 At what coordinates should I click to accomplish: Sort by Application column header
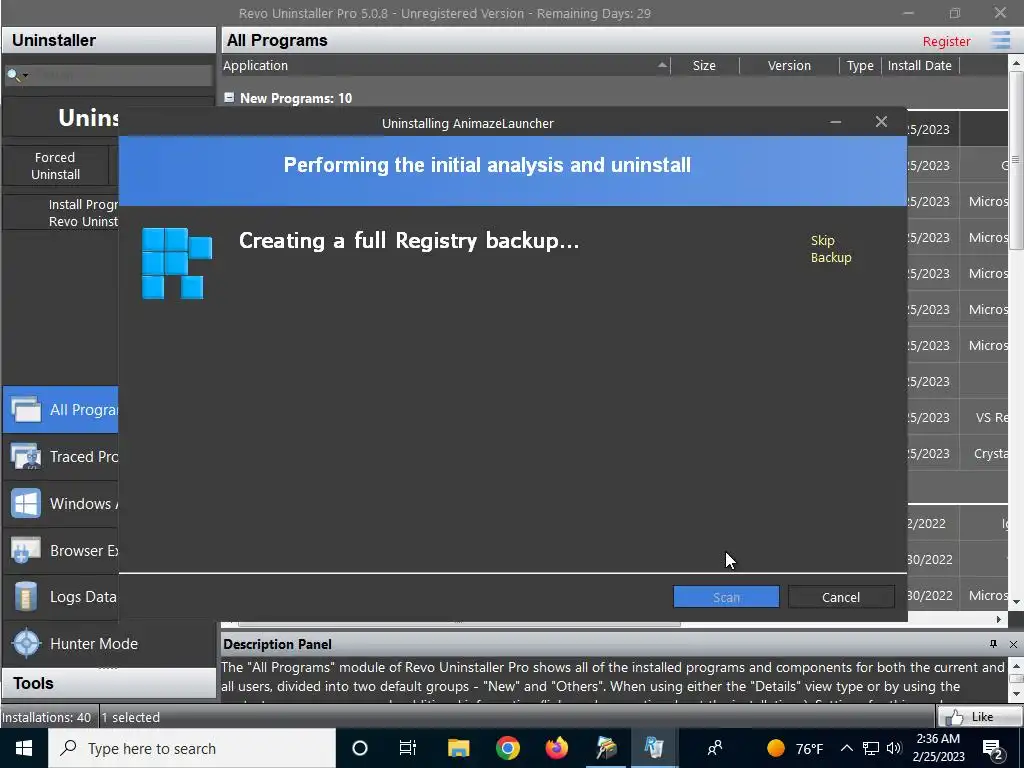pyautogui.click(x=445, y=65)
